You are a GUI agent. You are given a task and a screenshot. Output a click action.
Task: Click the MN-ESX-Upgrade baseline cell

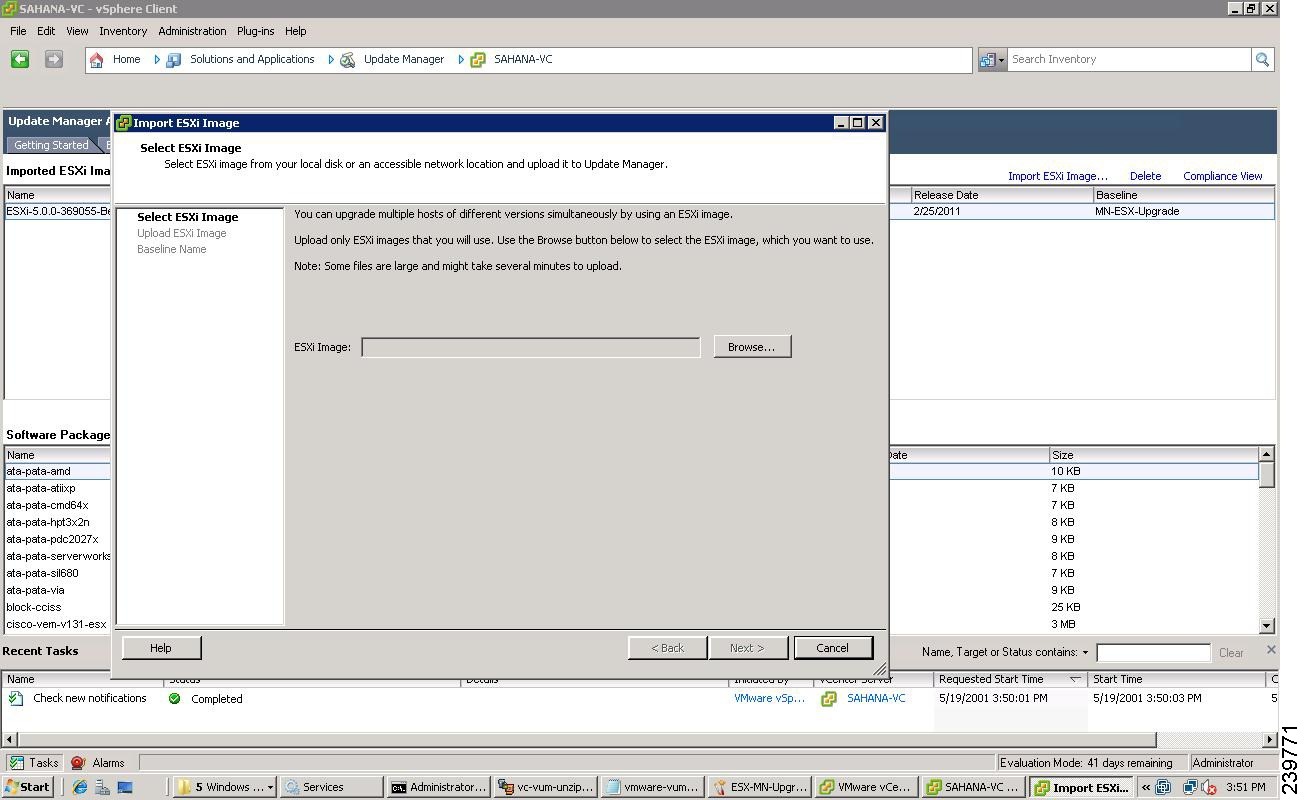1184,211
